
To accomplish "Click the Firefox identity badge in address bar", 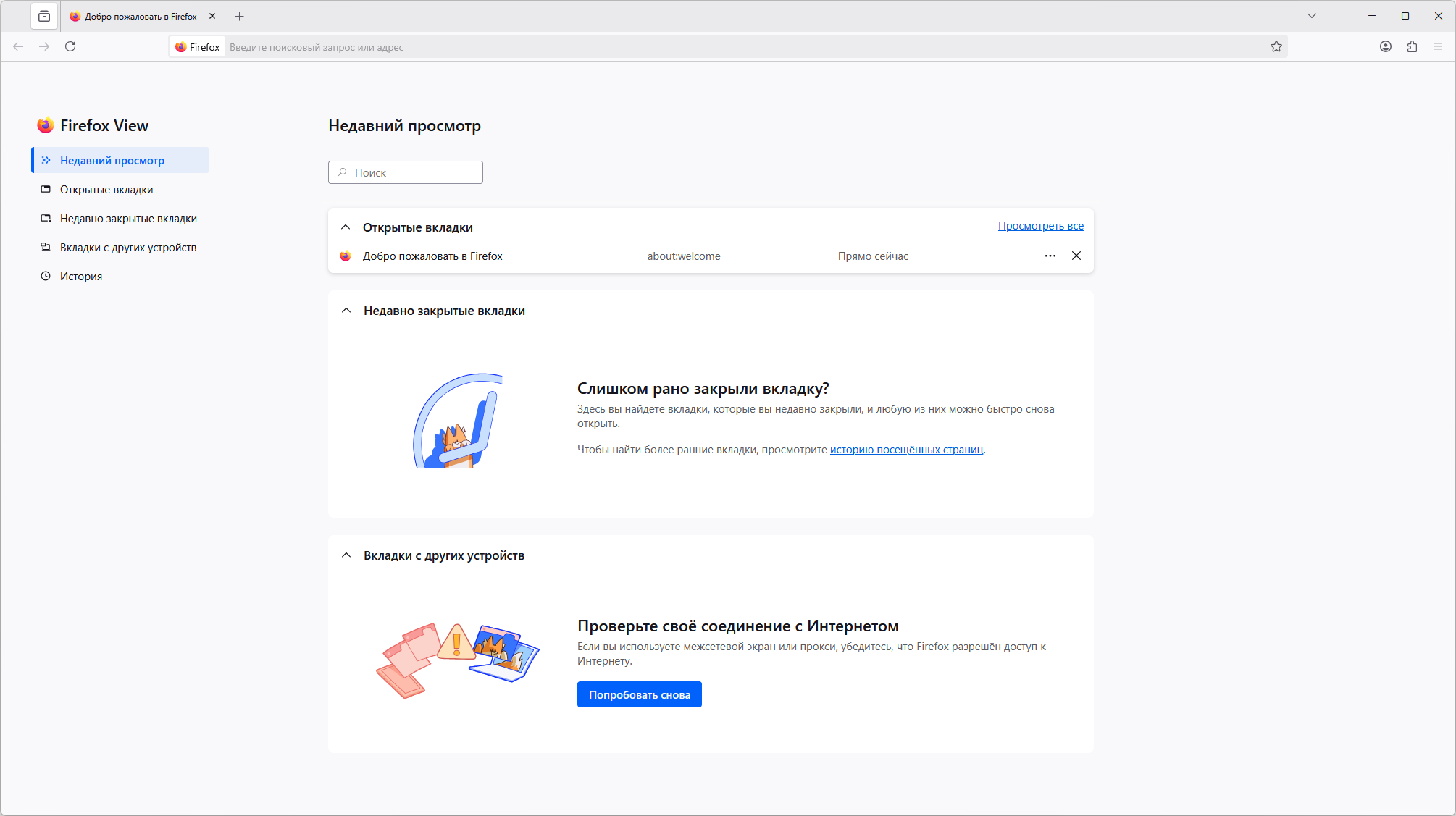I will pyautogui.click(x=197, y=47).
